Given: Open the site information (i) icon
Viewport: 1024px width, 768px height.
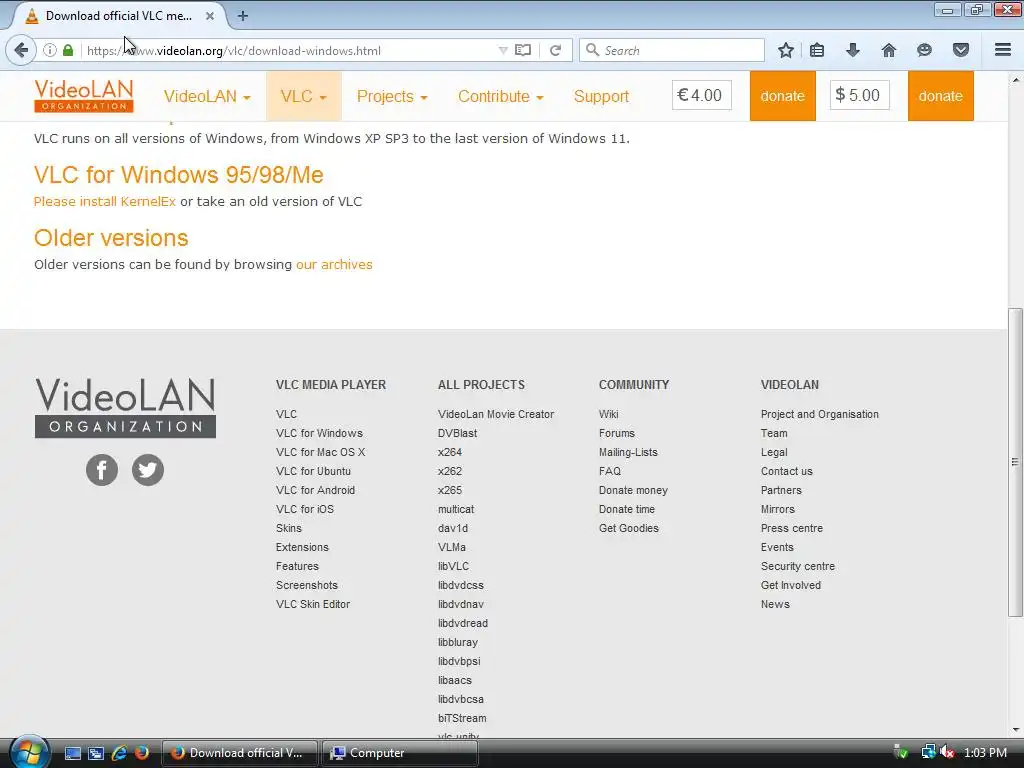Looking at the screenshot, I should [50, 50].
